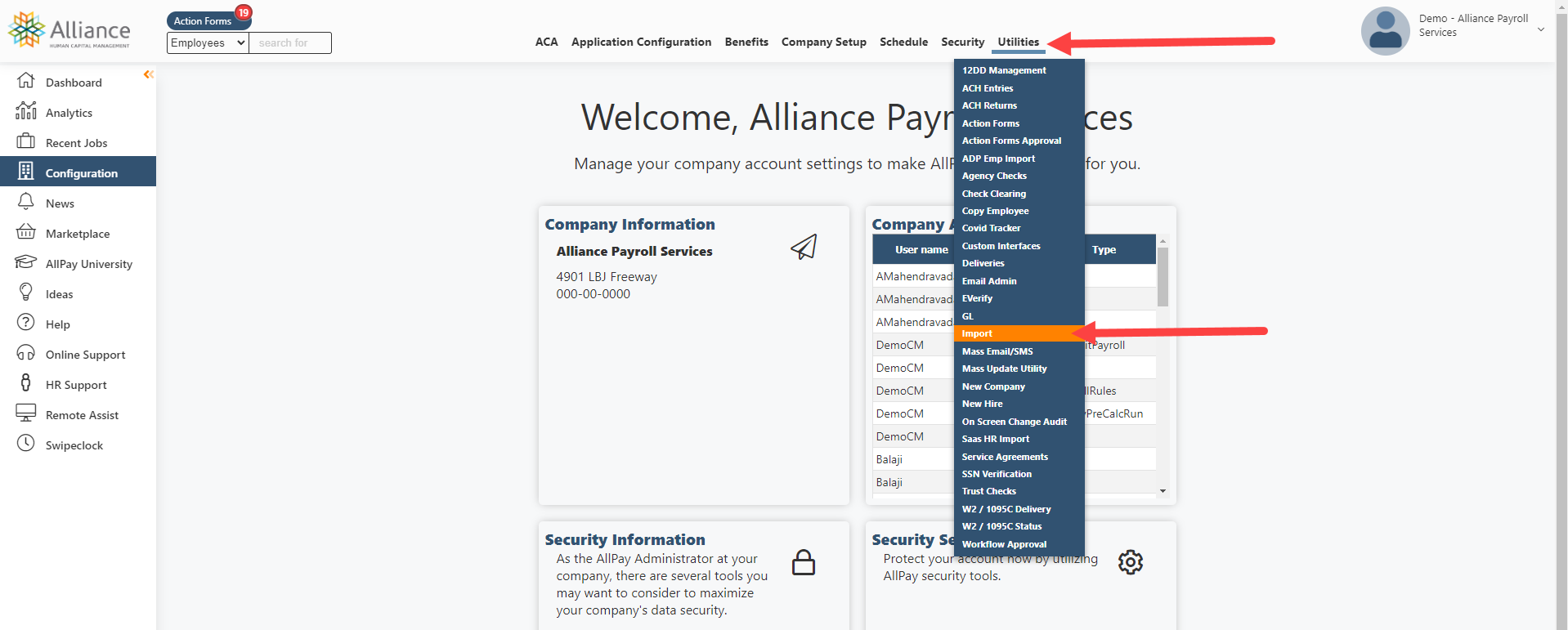Open the Online Support headset icon
Image resolution: width=1568 pixels, height=630 pixels.
coord(26,353)
